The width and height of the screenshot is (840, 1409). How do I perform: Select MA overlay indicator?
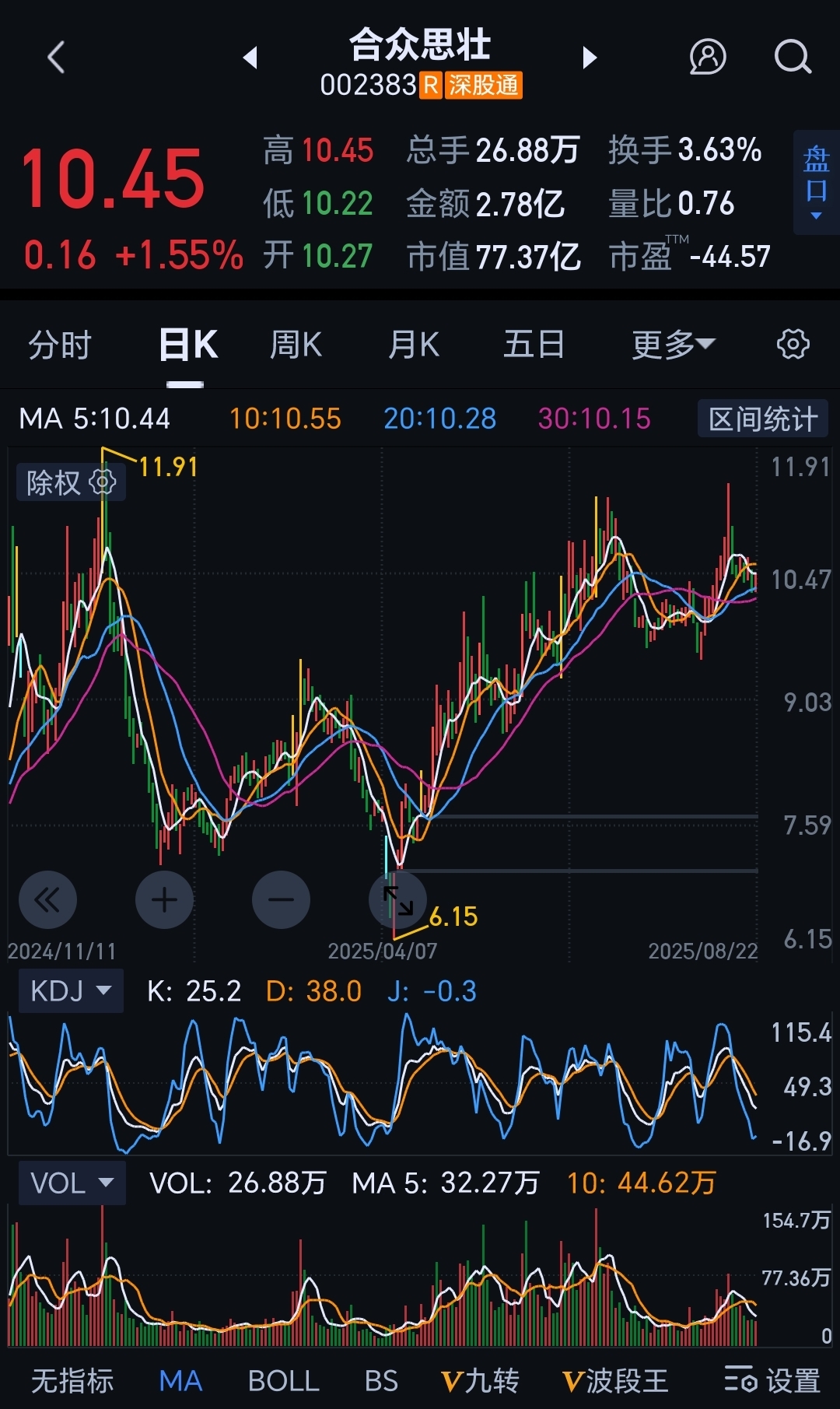(180, 1381)
